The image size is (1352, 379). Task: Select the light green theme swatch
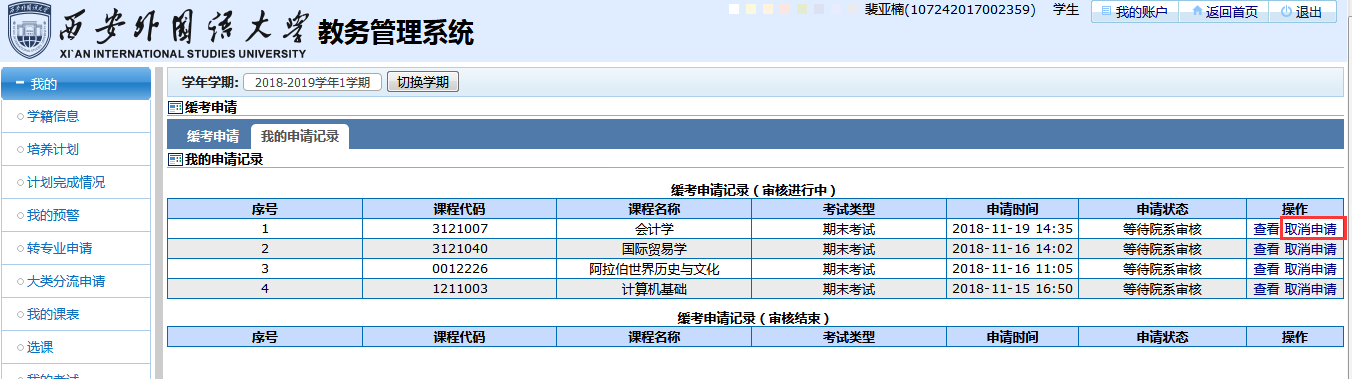[x=802, y=9]
